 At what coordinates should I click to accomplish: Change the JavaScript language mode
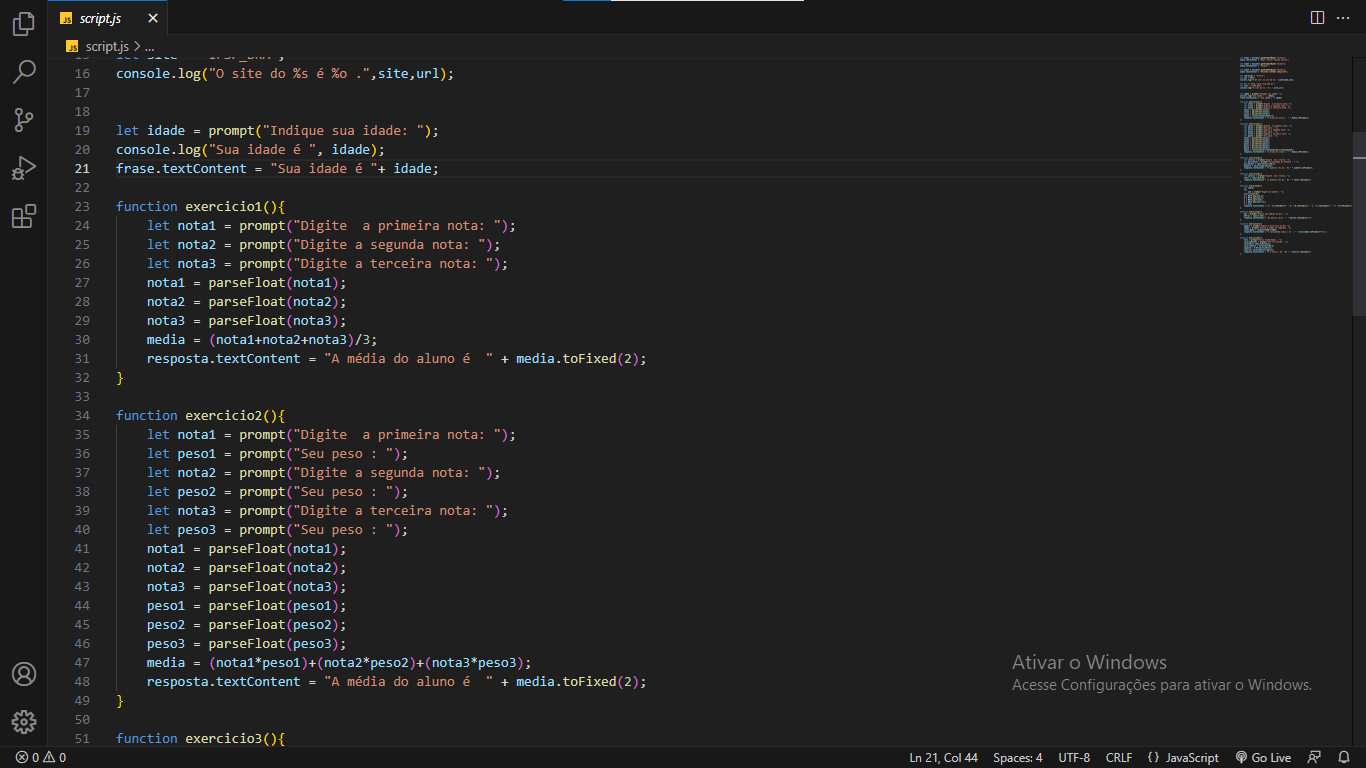coord(1183,758)
